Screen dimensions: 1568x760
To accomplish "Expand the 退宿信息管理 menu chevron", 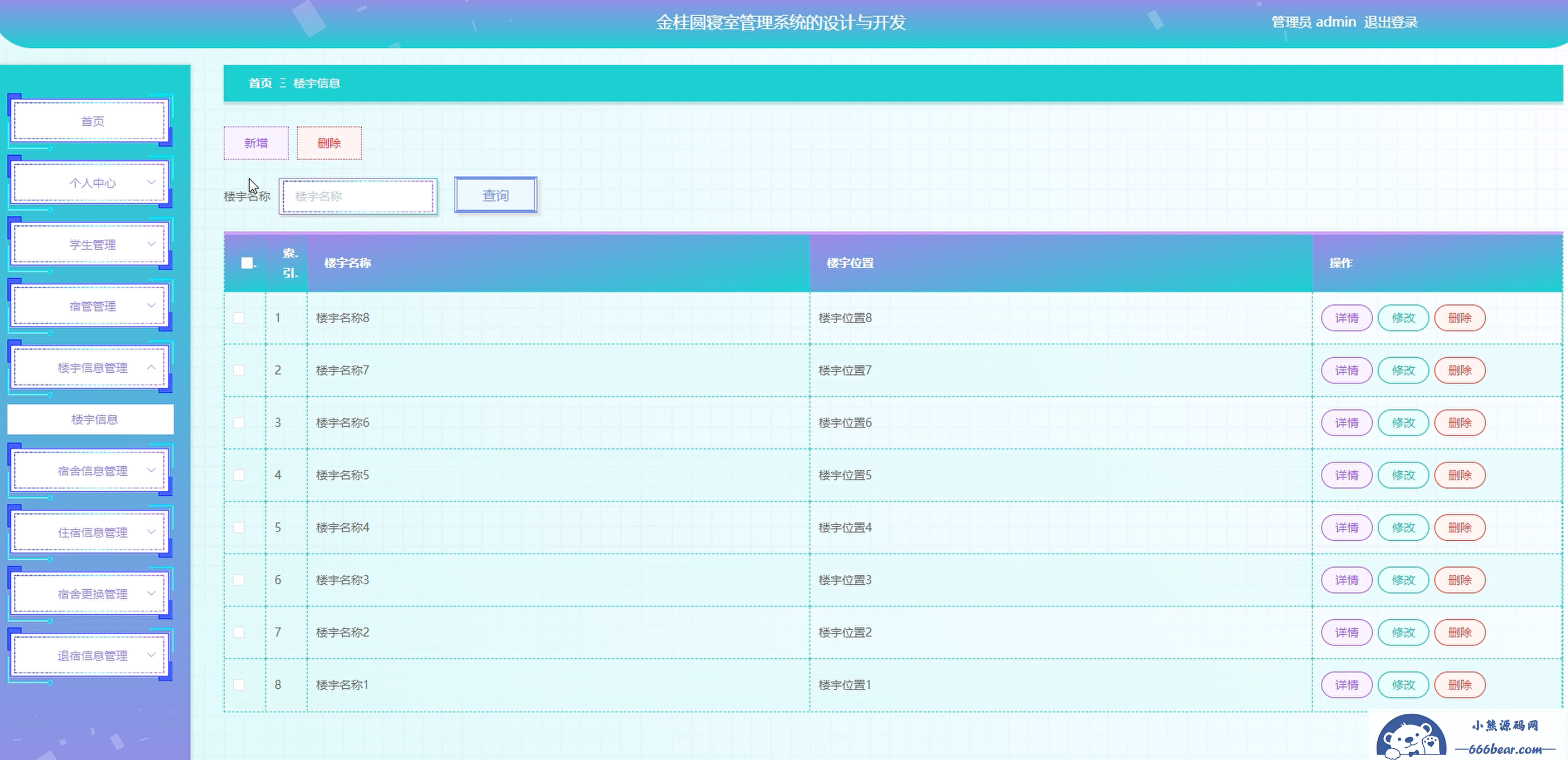I will click(151, 655).
